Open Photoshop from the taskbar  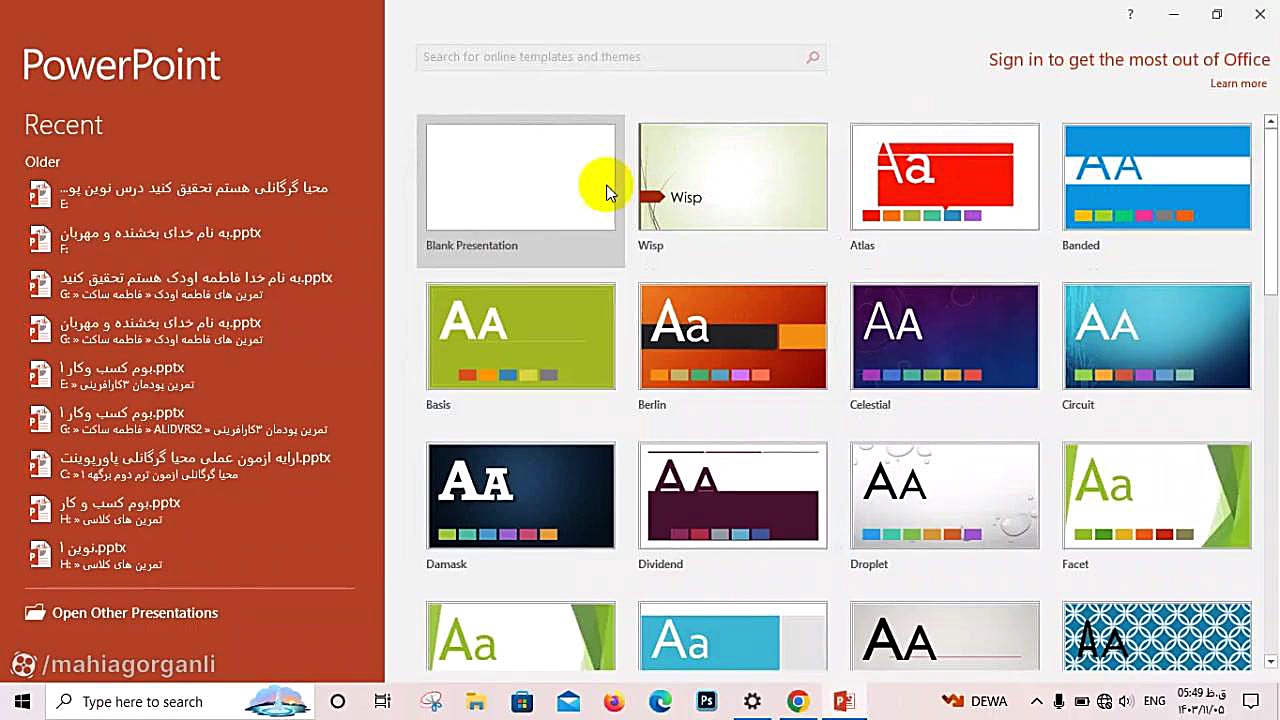[706, 701]
